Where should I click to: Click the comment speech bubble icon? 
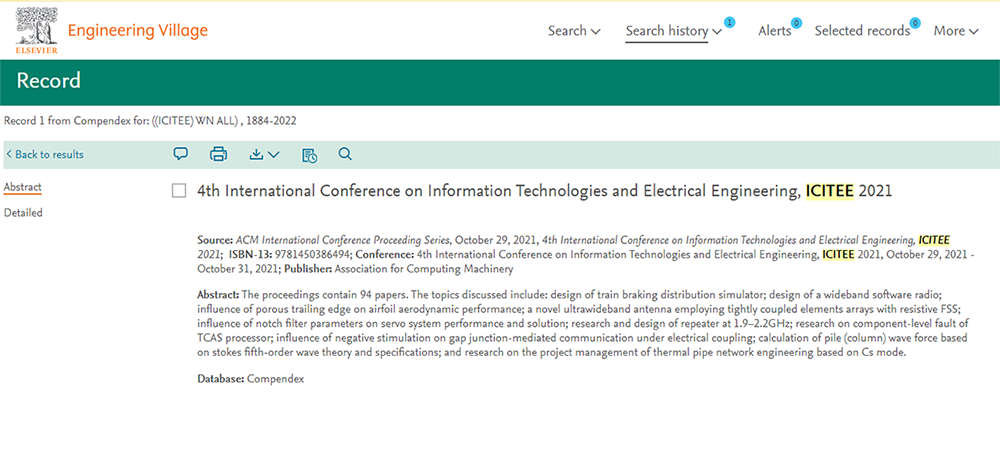click(x=181, y=154)
